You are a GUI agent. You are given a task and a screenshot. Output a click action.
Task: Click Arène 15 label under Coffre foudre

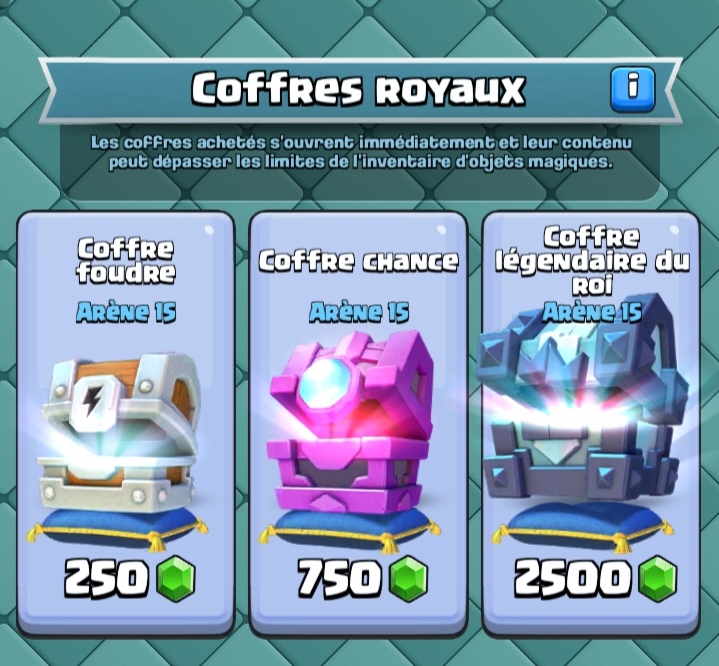point(126,312)
